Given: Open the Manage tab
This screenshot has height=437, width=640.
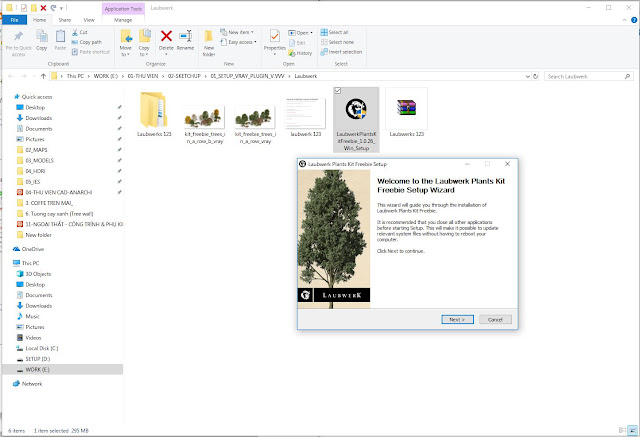Looking at the screenshot, I should coord(123,20).
